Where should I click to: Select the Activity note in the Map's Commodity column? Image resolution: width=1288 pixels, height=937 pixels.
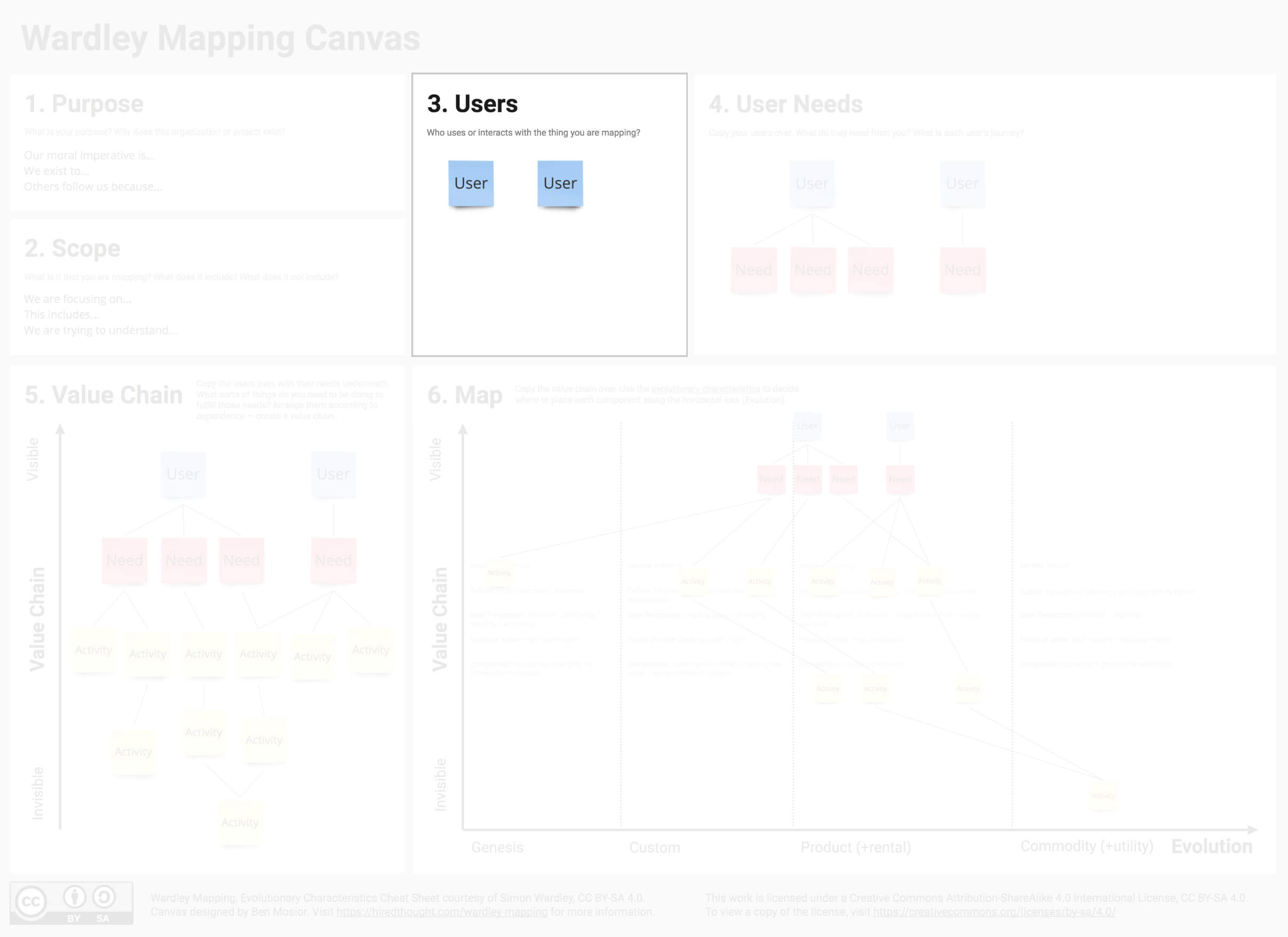1103,796
